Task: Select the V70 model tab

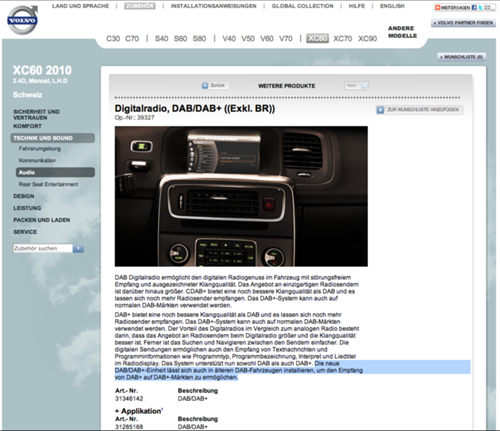Action: [x=286, y=39]
